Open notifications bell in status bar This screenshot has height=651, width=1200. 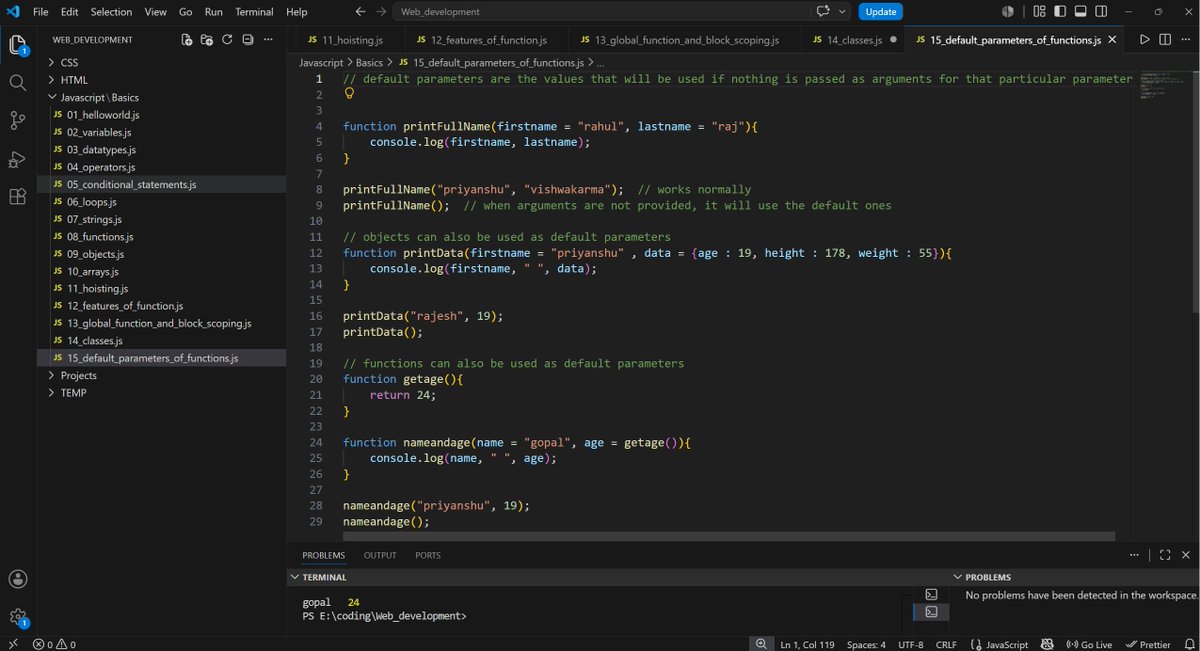click(1187, 644)
